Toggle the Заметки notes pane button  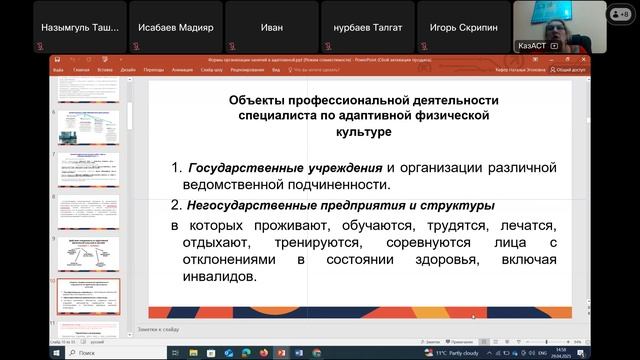[x=430, y=342]
